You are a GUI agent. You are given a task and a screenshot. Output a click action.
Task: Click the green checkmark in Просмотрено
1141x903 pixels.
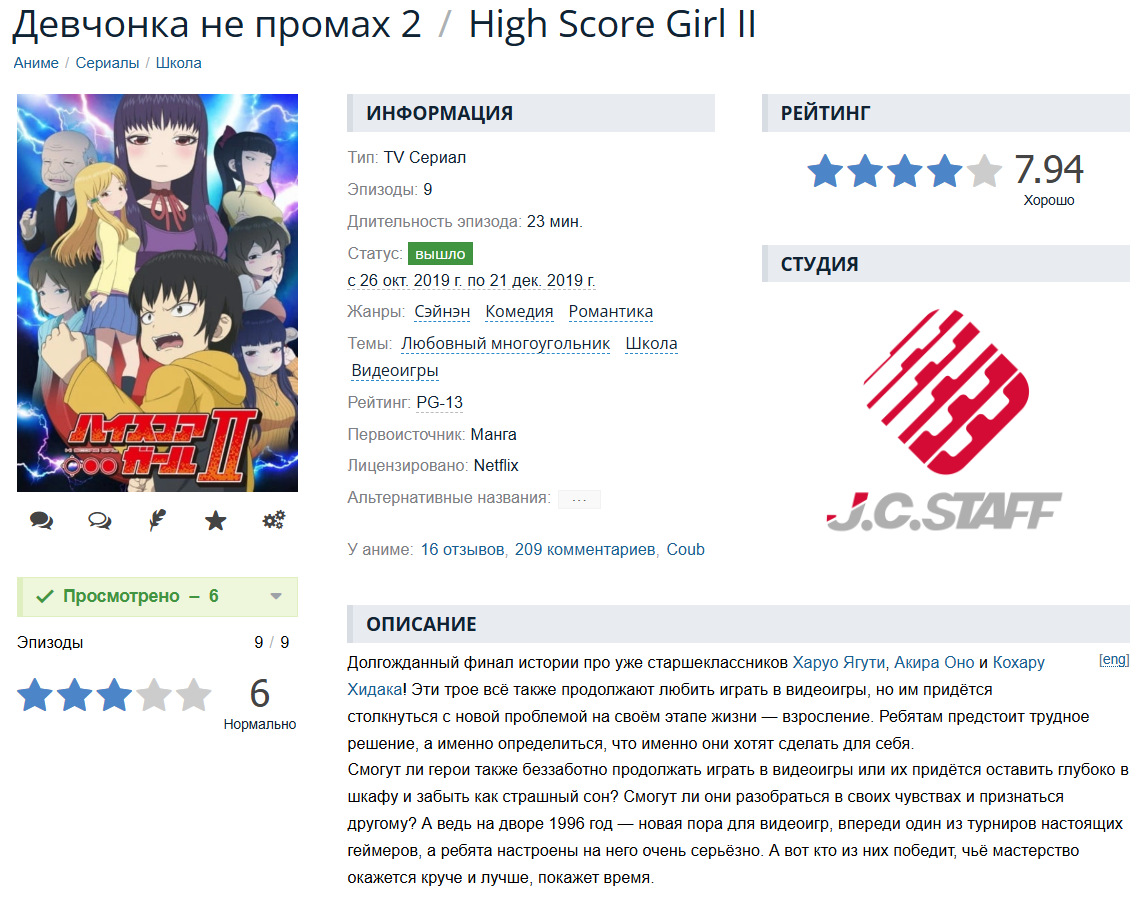(x=45, y=597)
